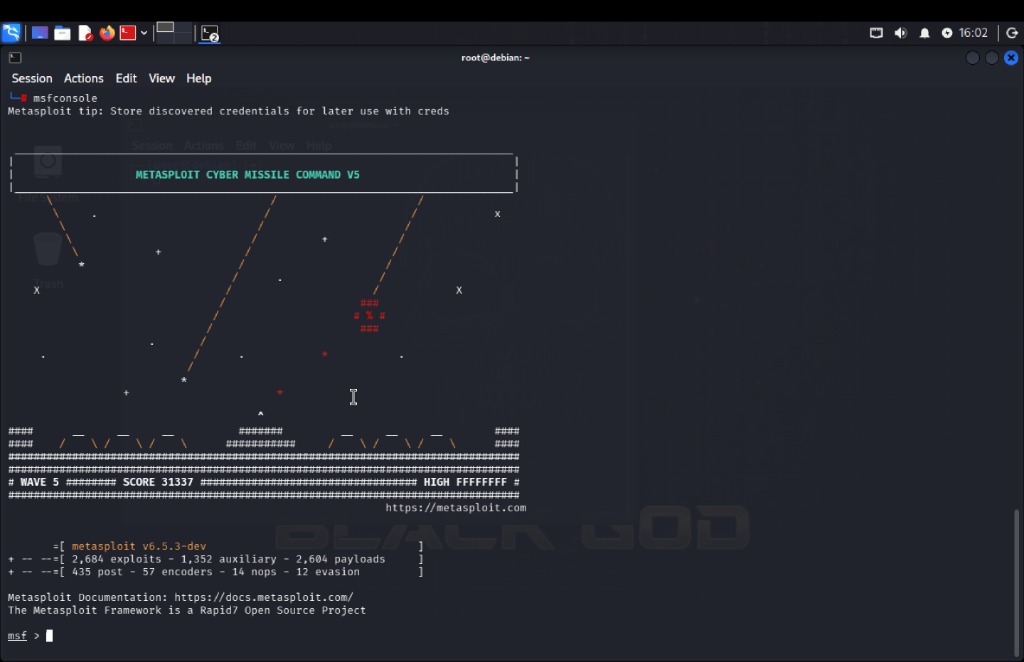Launch the file manager from the panel
The image size is (1024, 662).
[x=62, y=33]
